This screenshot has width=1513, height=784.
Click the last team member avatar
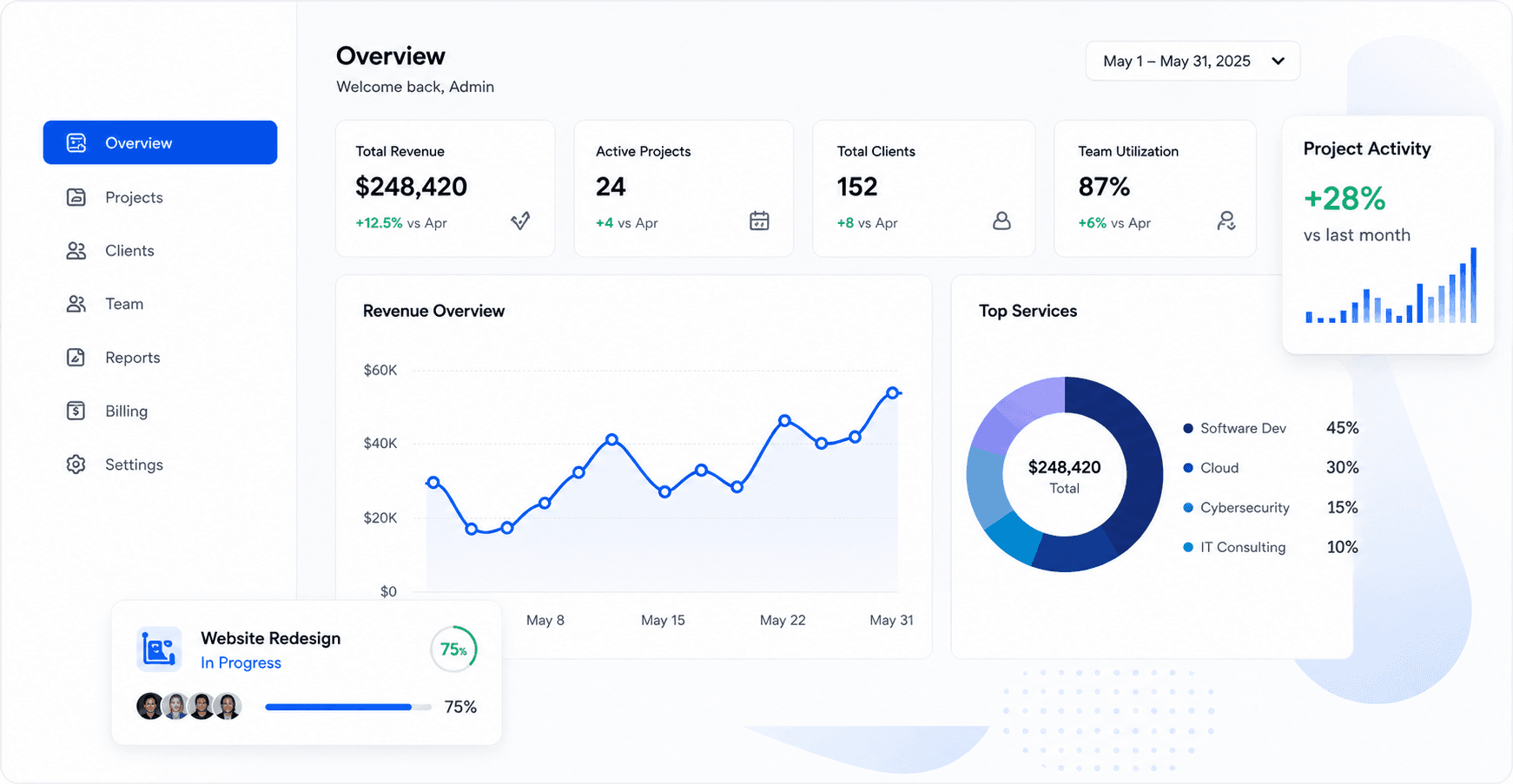[x=228, y=707]
